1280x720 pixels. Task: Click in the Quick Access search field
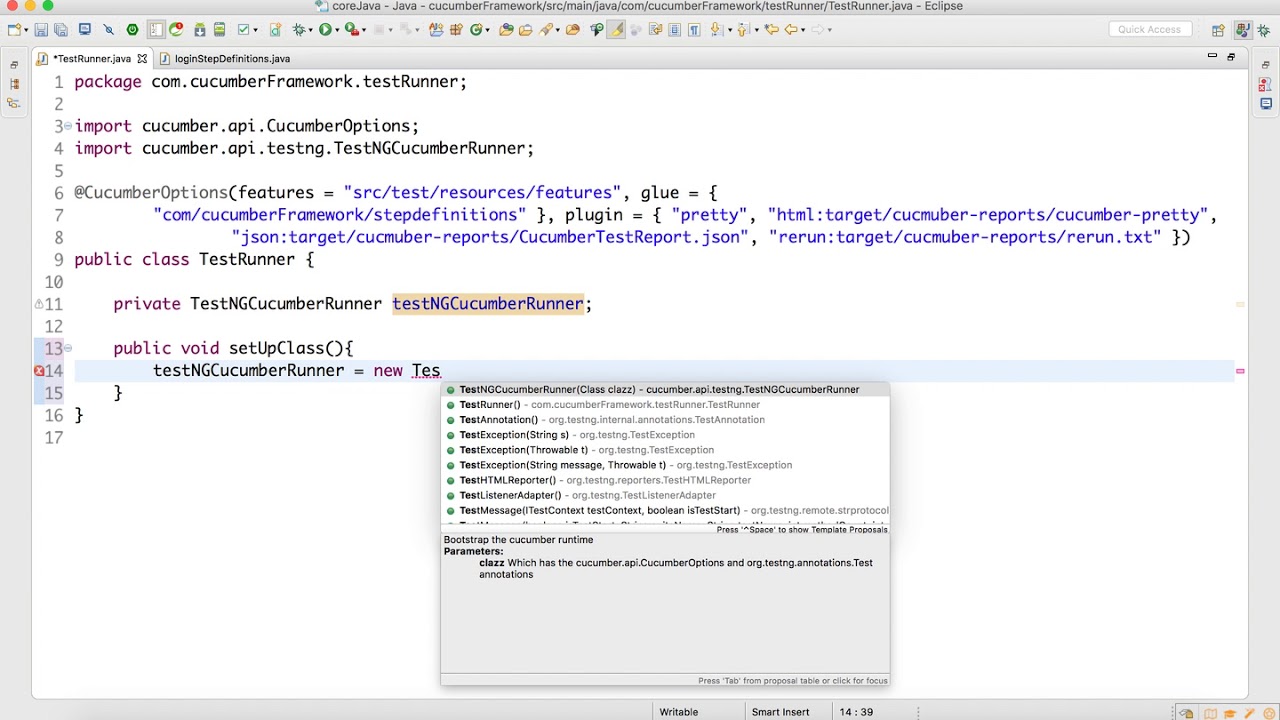[x=1150, y=30]
